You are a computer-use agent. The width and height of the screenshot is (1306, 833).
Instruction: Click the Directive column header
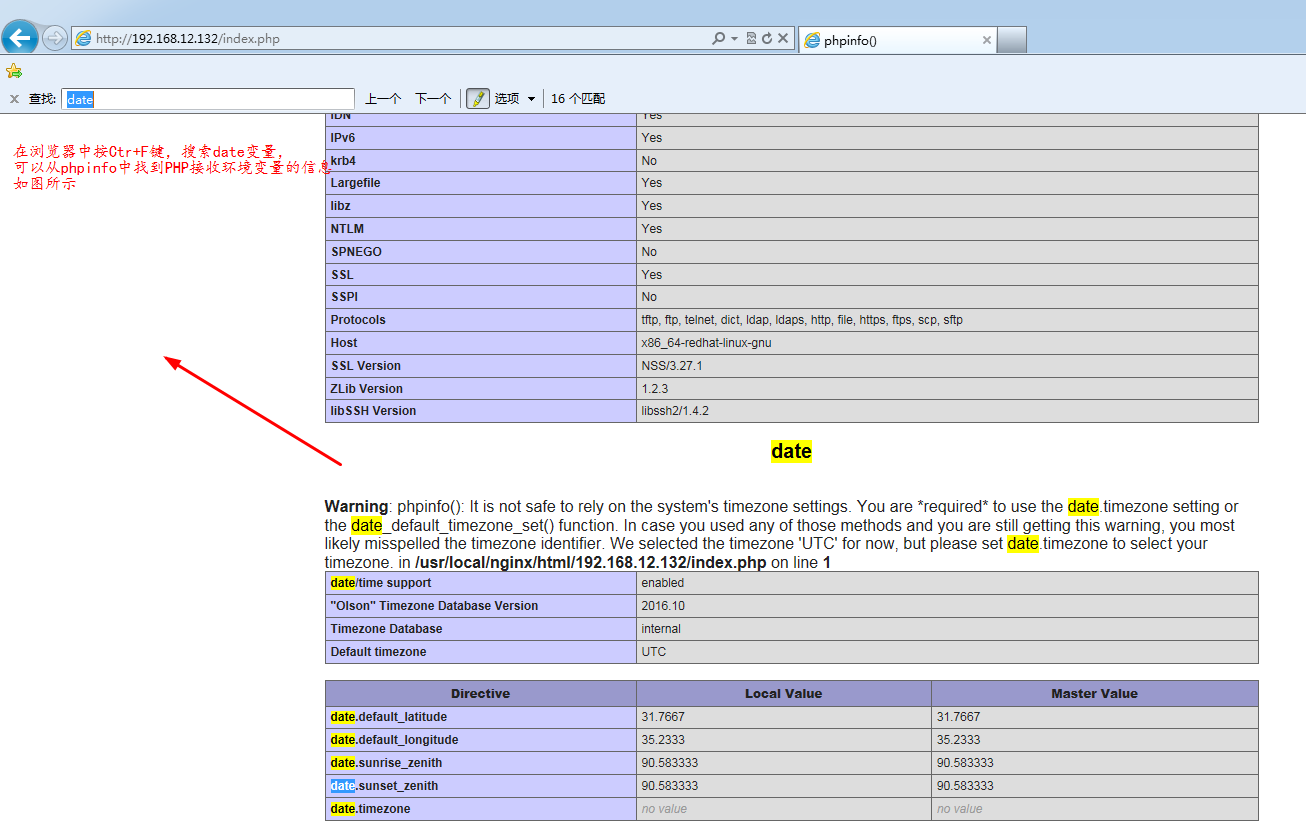[x=480, y=693]
